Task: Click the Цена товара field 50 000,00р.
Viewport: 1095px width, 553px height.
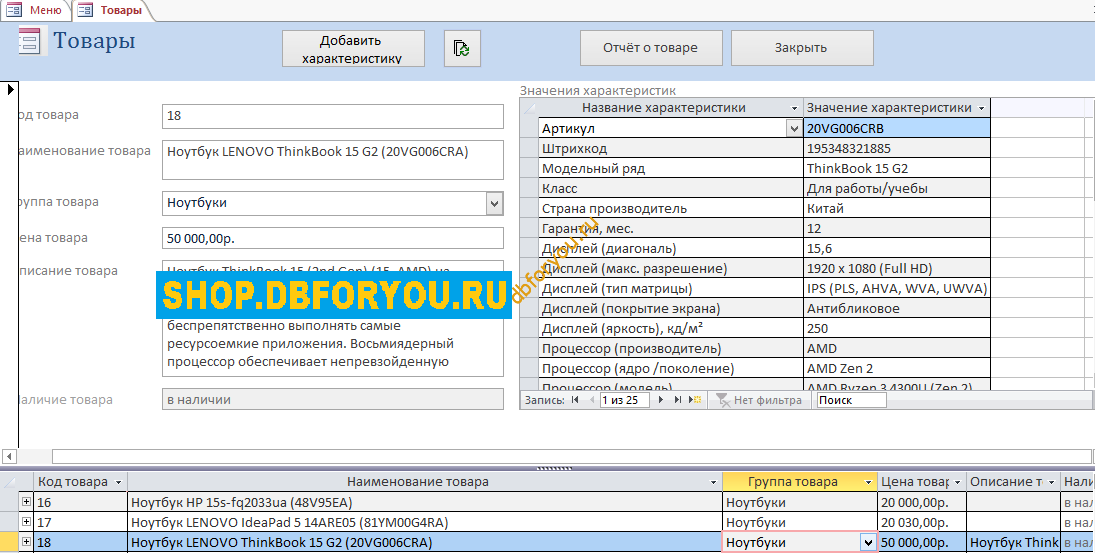Action: point(332,238)
